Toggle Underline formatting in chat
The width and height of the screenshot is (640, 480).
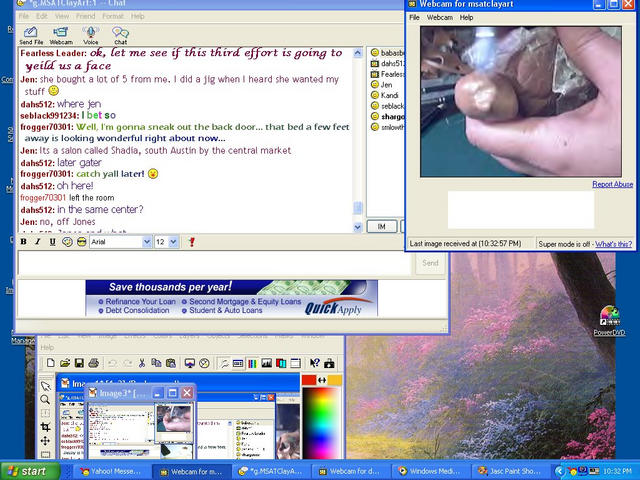click(x=52, y=242)
